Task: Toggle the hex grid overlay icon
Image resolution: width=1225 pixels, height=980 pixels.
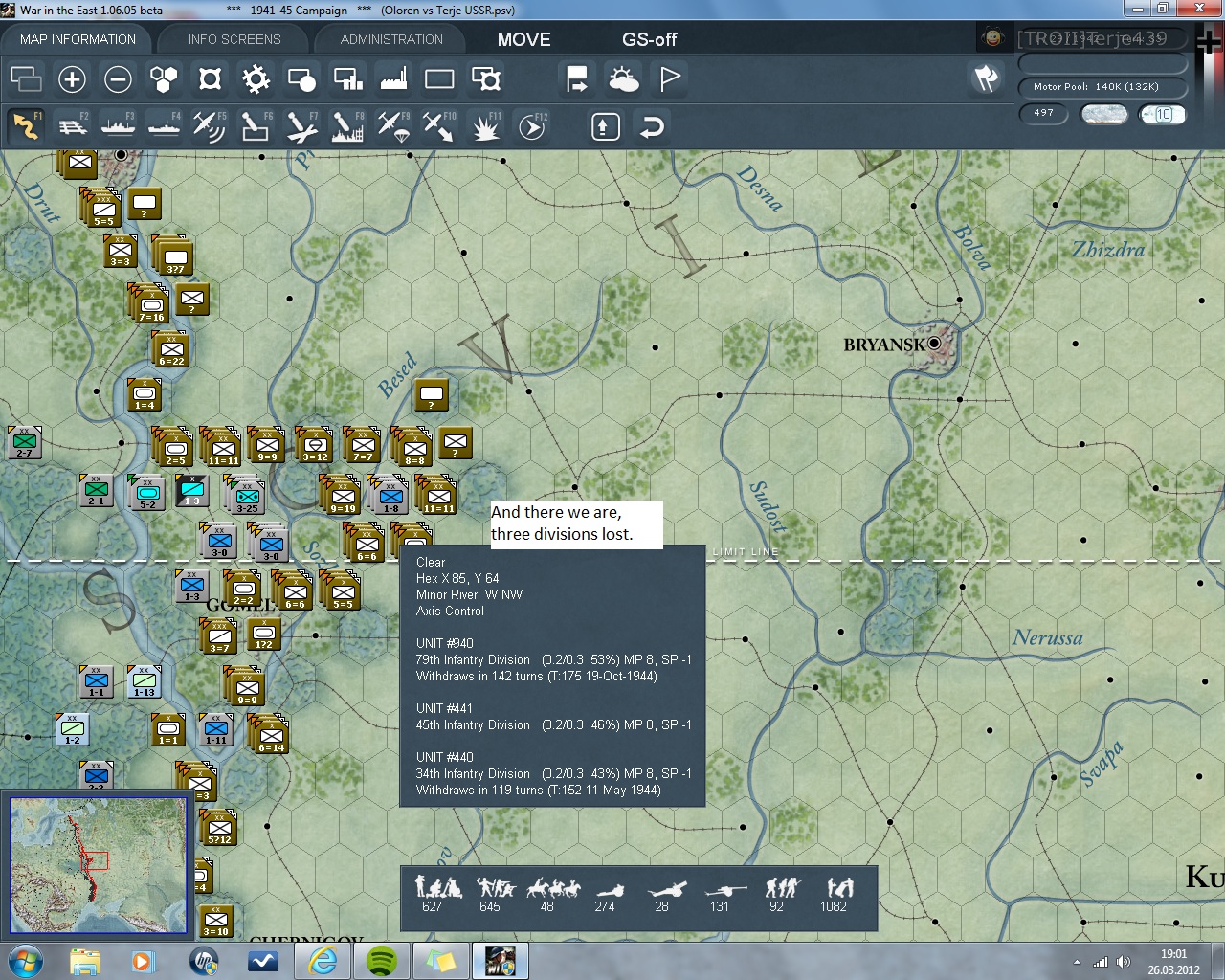Action: (x=164, y=79)
